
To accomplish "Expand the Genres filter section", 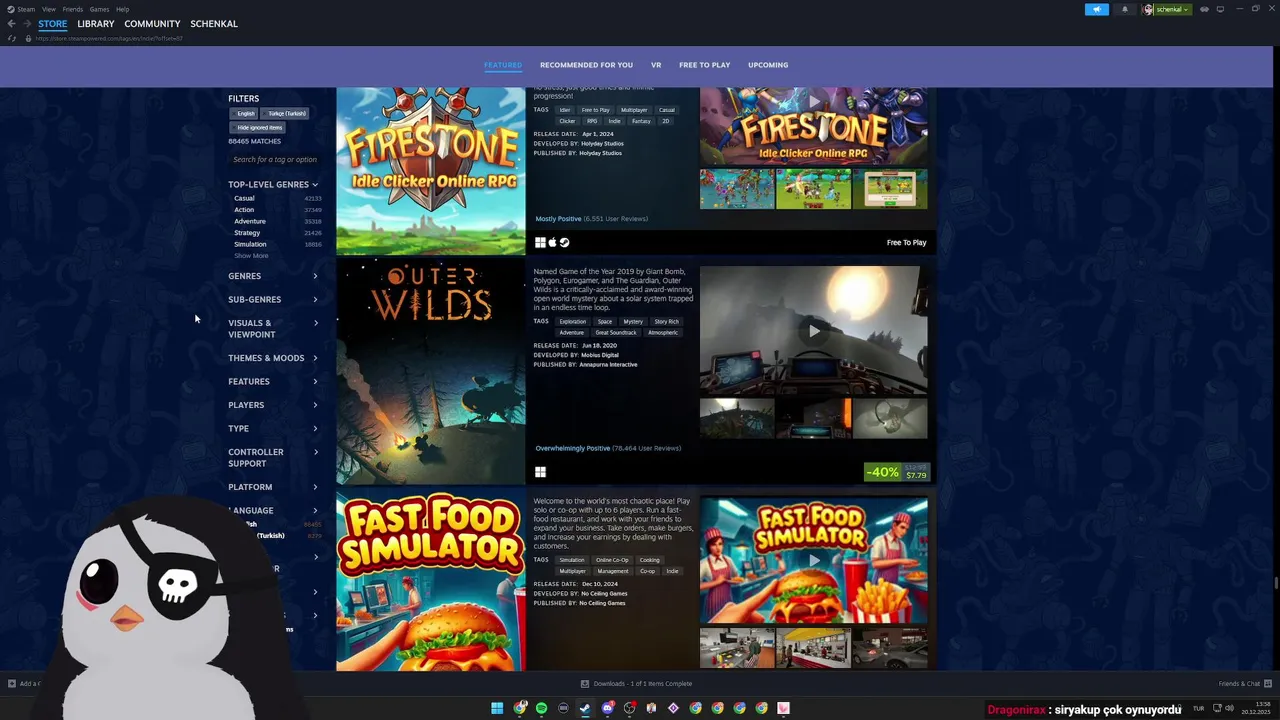I will tap(273, 276).
